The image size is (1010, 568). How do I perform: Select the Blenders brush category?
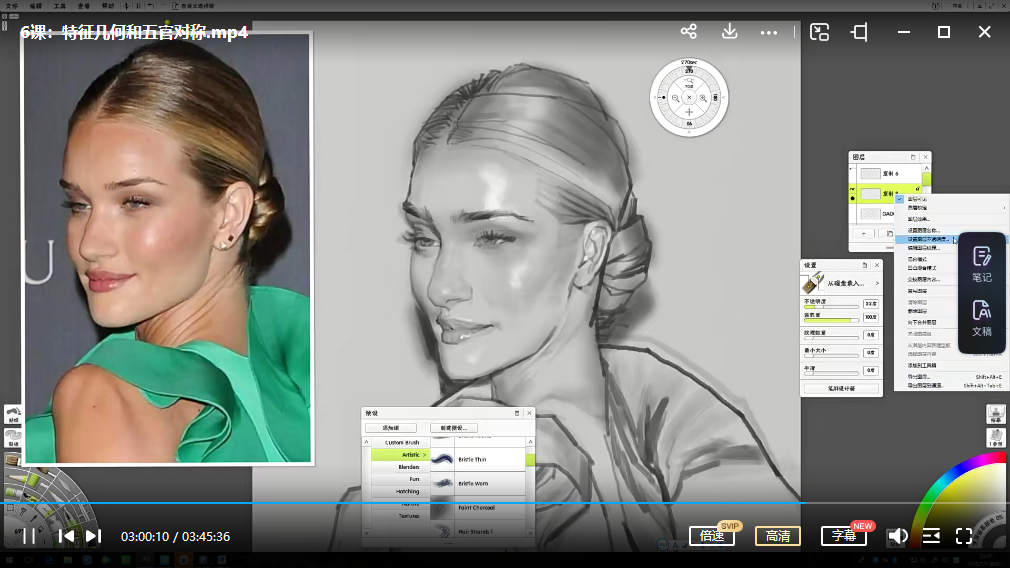click(x=401, y=467)
